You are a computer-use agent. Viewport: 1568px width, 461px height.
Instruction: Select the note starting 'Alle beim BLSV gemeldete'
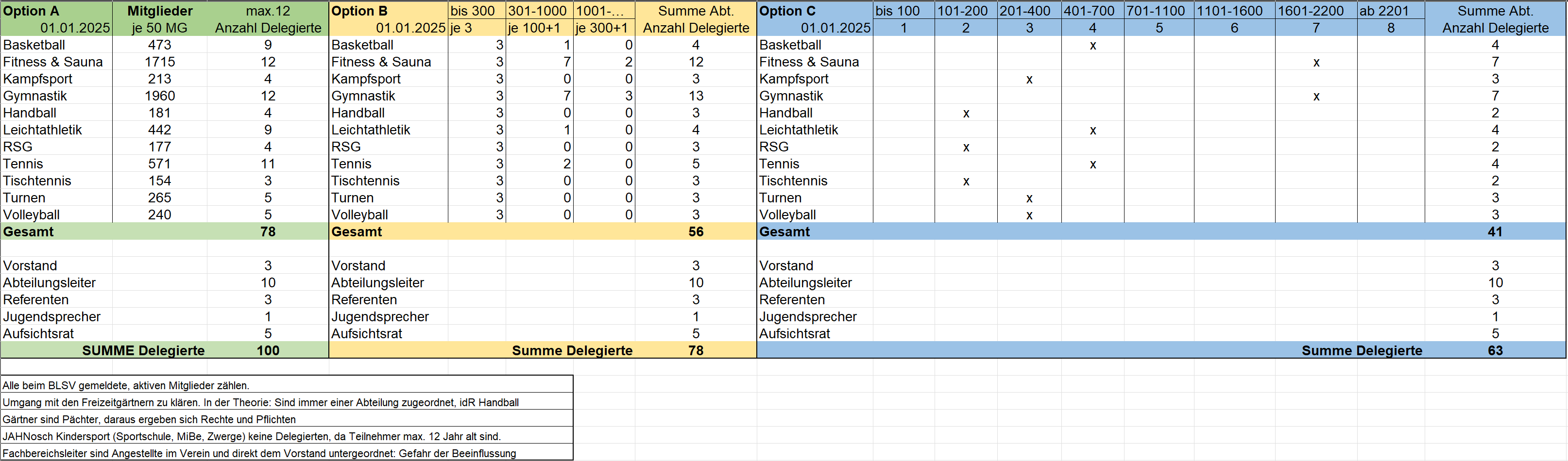tap(126, 385)
